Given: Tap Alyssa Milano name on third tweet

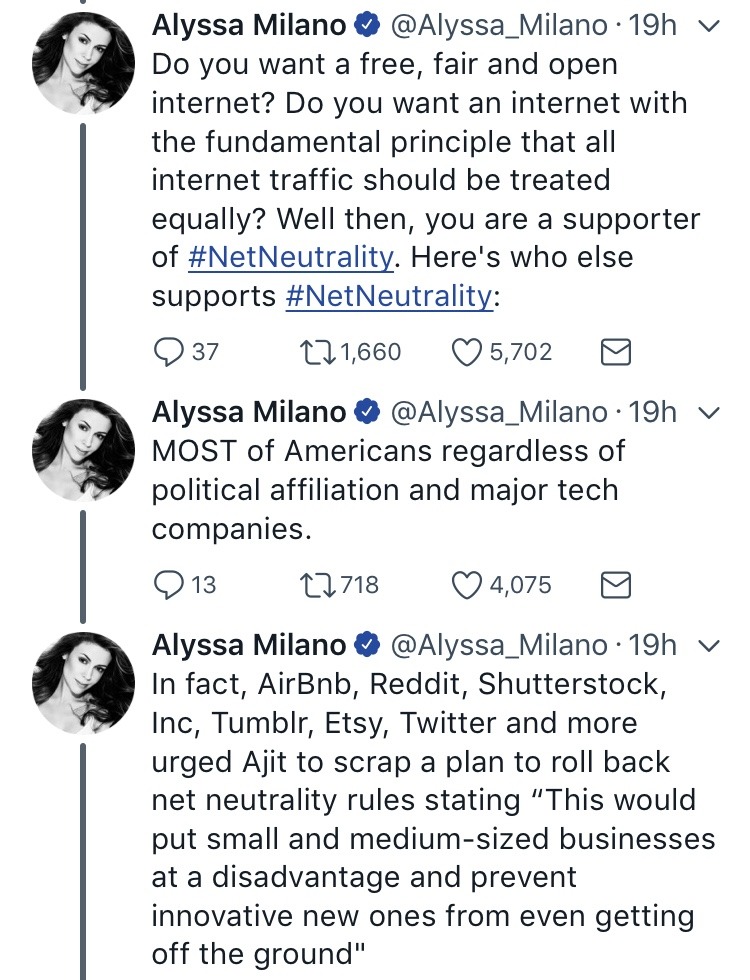Looking at the screenshot, I should tap(248, 645).
